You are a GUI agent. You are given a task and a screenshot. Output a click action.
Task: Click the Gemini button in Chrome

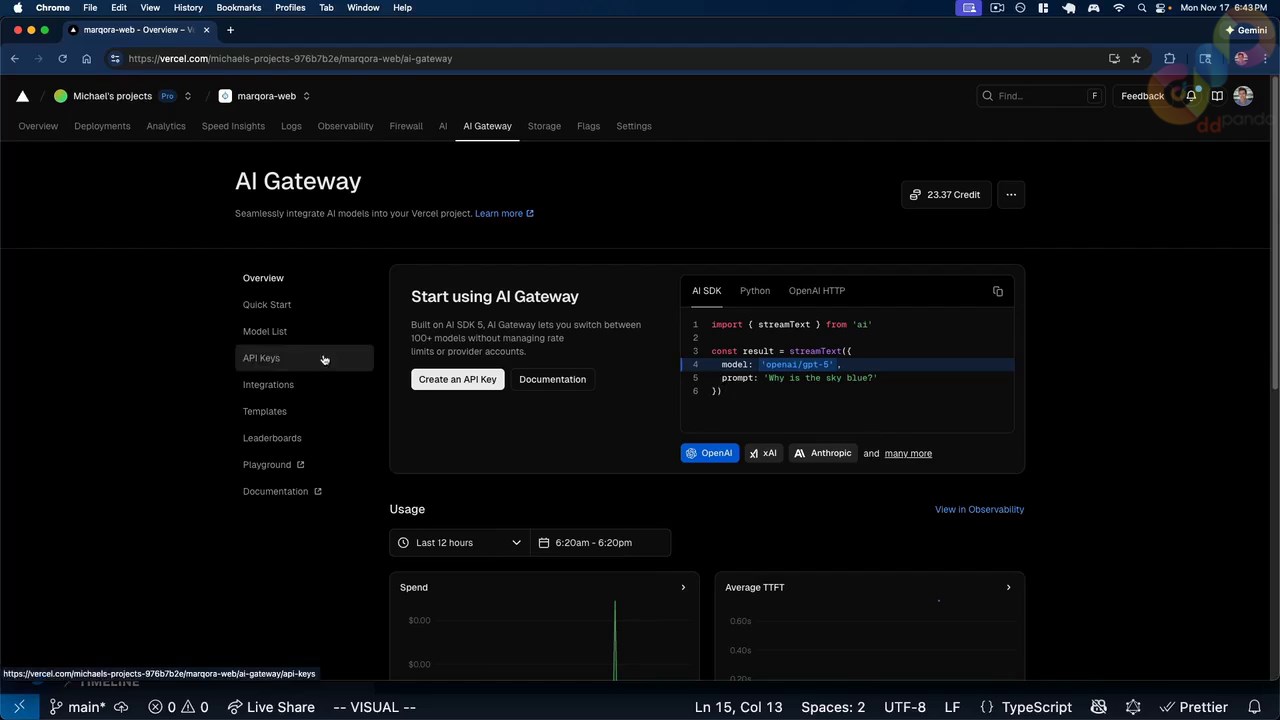[1245, 30]
